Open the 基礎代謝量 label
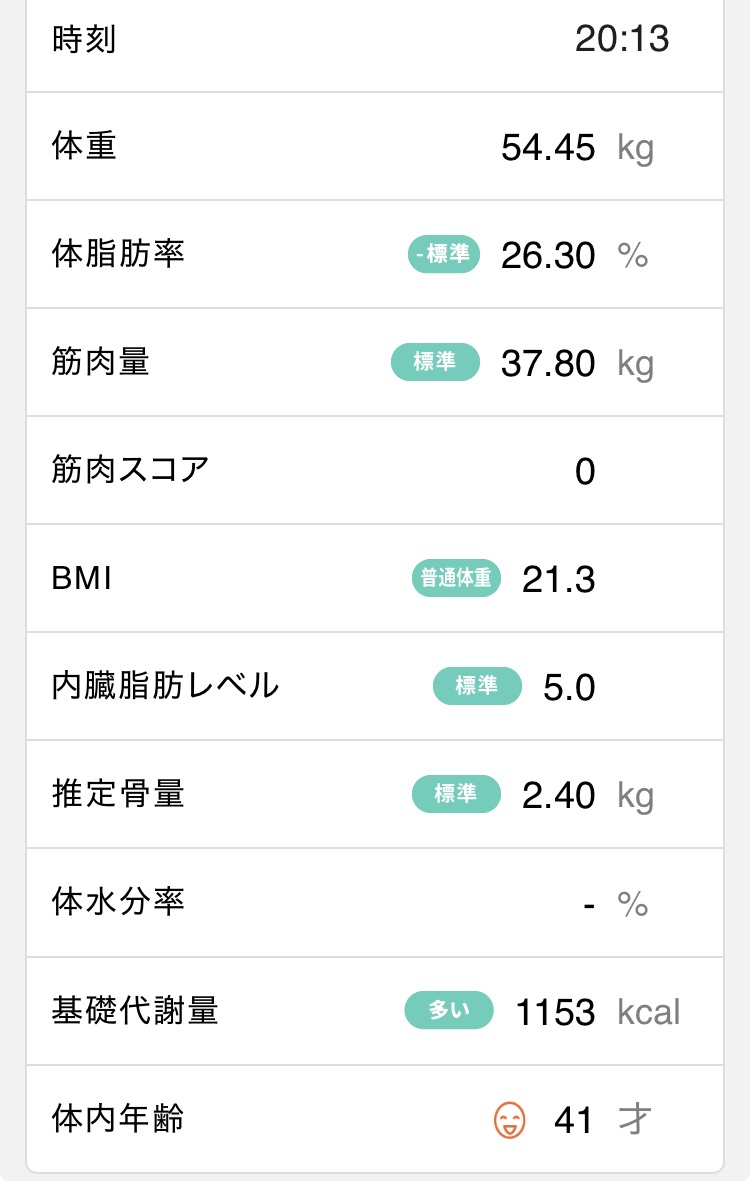 click(134, 1011)
